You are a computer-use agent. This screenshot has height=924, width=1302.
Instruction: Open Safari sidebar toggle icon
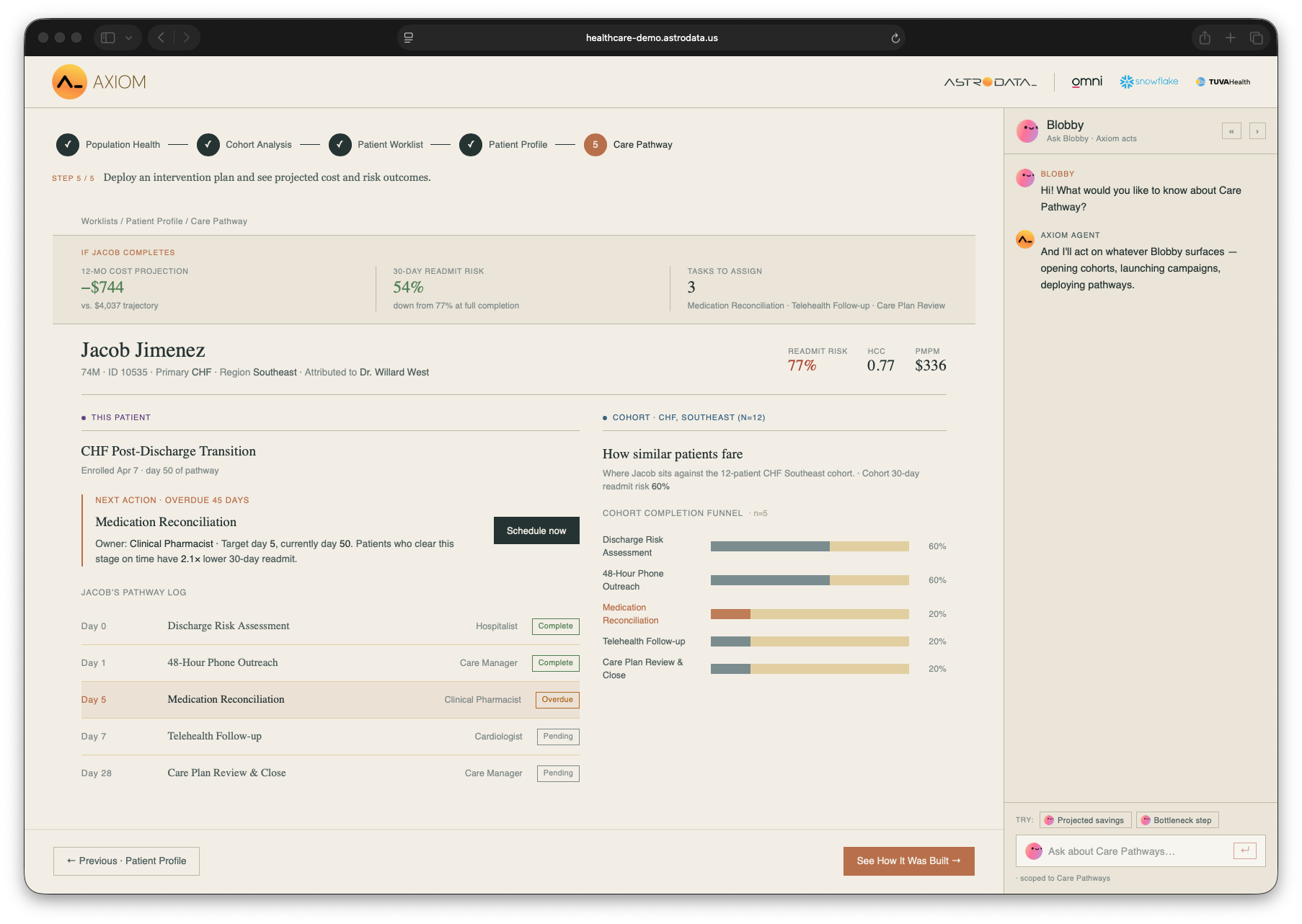click(x=108, y=37)
